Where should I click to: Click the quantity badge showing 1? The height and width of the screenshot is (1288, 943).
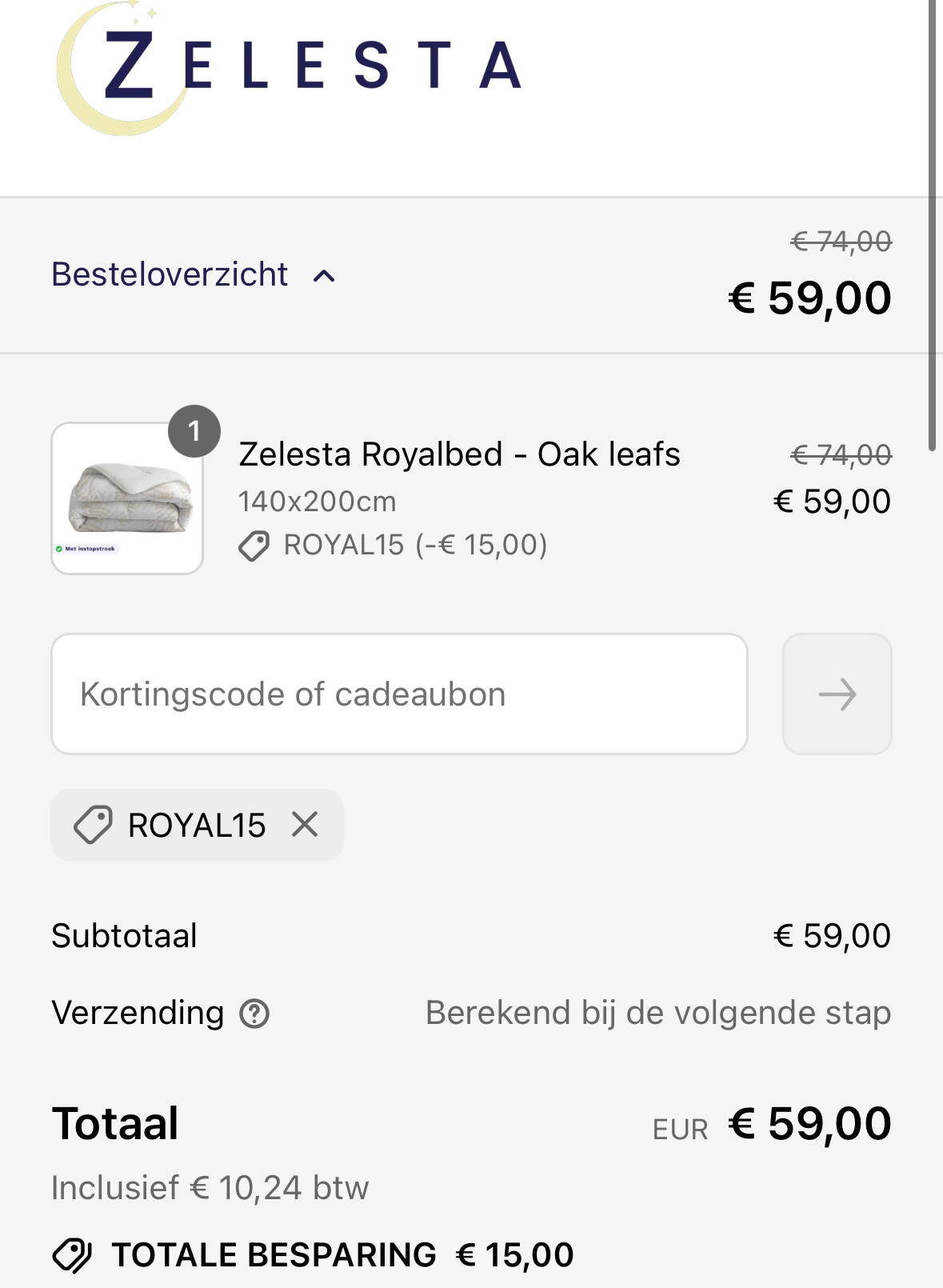(x=194, y=432)
